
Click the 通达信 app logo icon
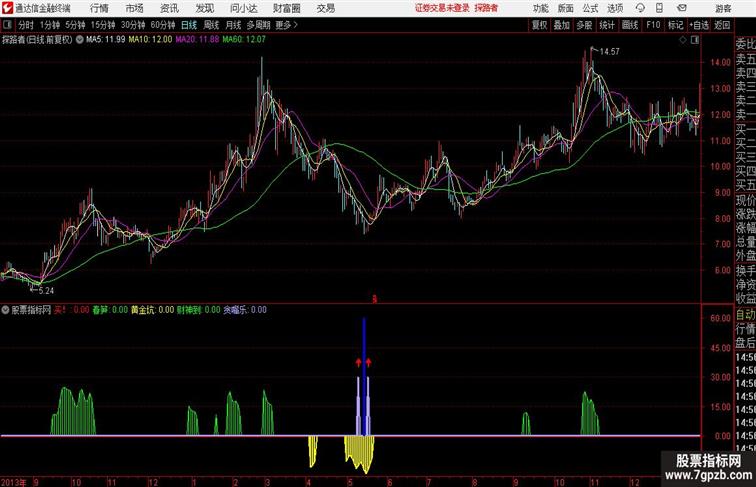[8, 8]
